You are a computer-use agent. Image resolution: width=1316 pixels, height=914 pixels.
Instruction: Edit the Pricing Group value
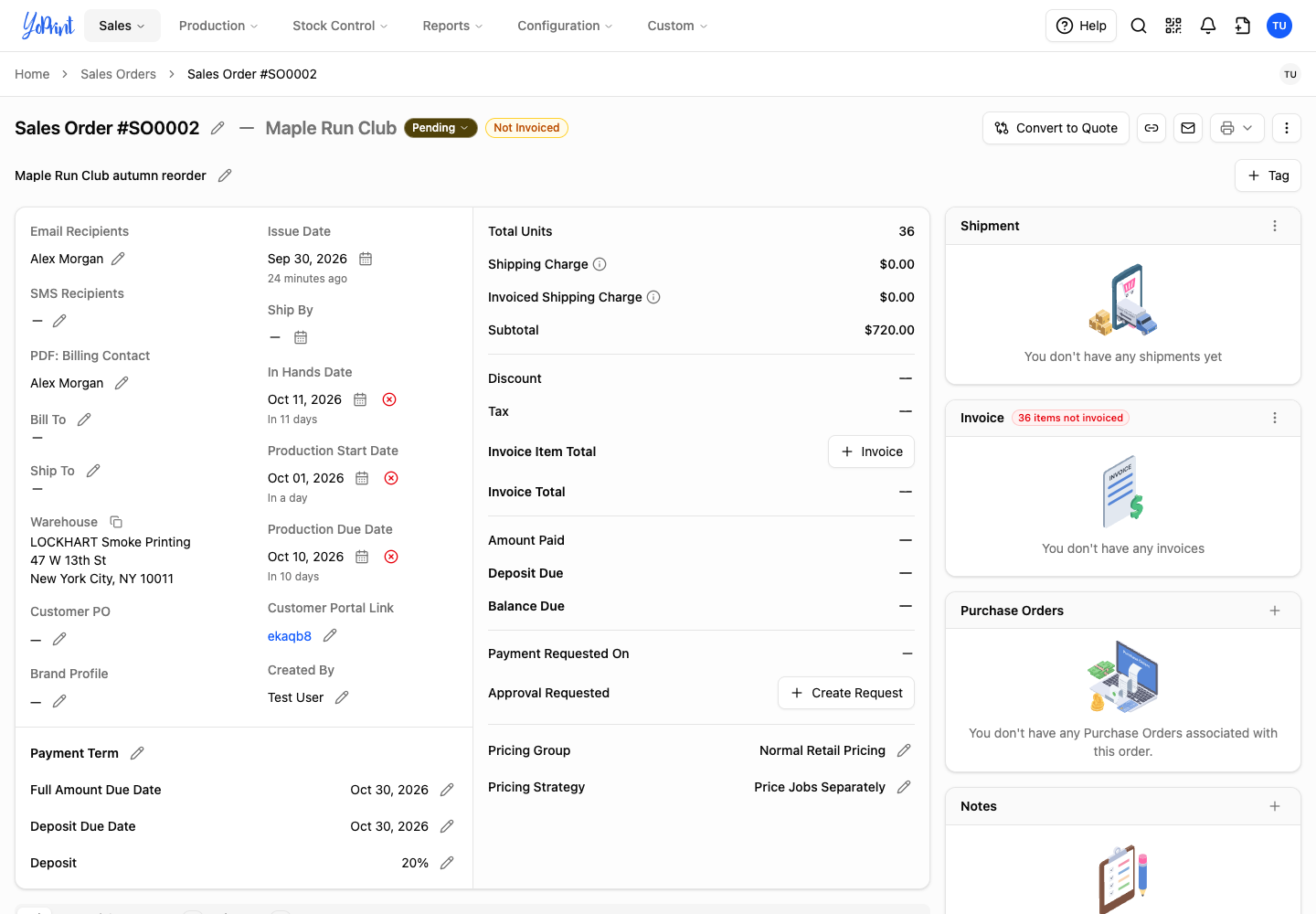[904, 750]
